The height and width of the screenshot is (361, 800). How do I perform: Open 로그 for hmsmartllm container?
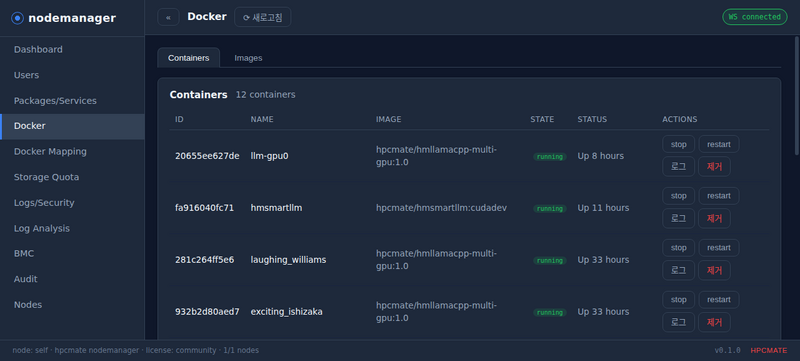[679, 218]
